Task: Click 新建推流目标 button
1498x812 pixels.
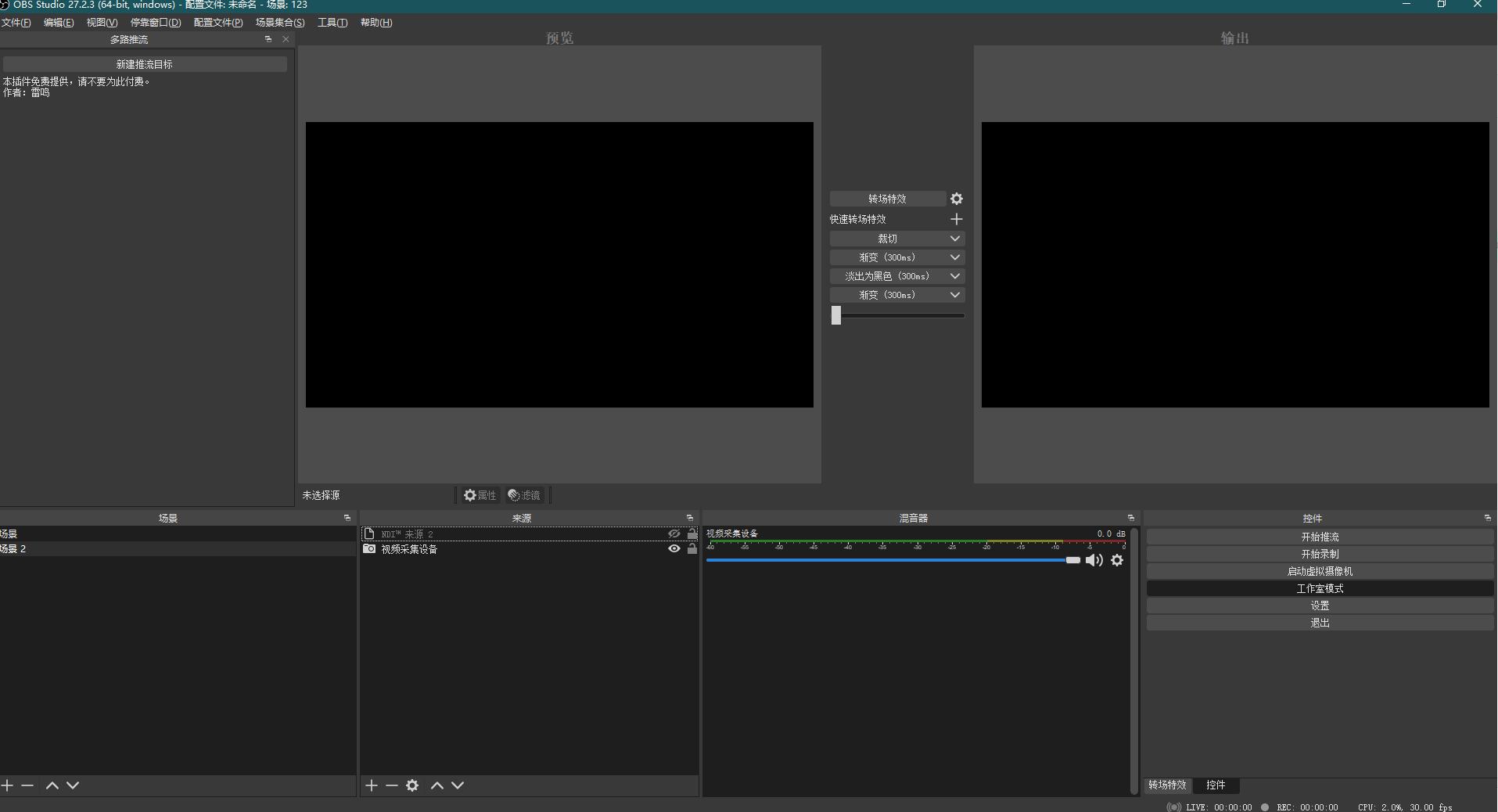Action: (145, 64)
